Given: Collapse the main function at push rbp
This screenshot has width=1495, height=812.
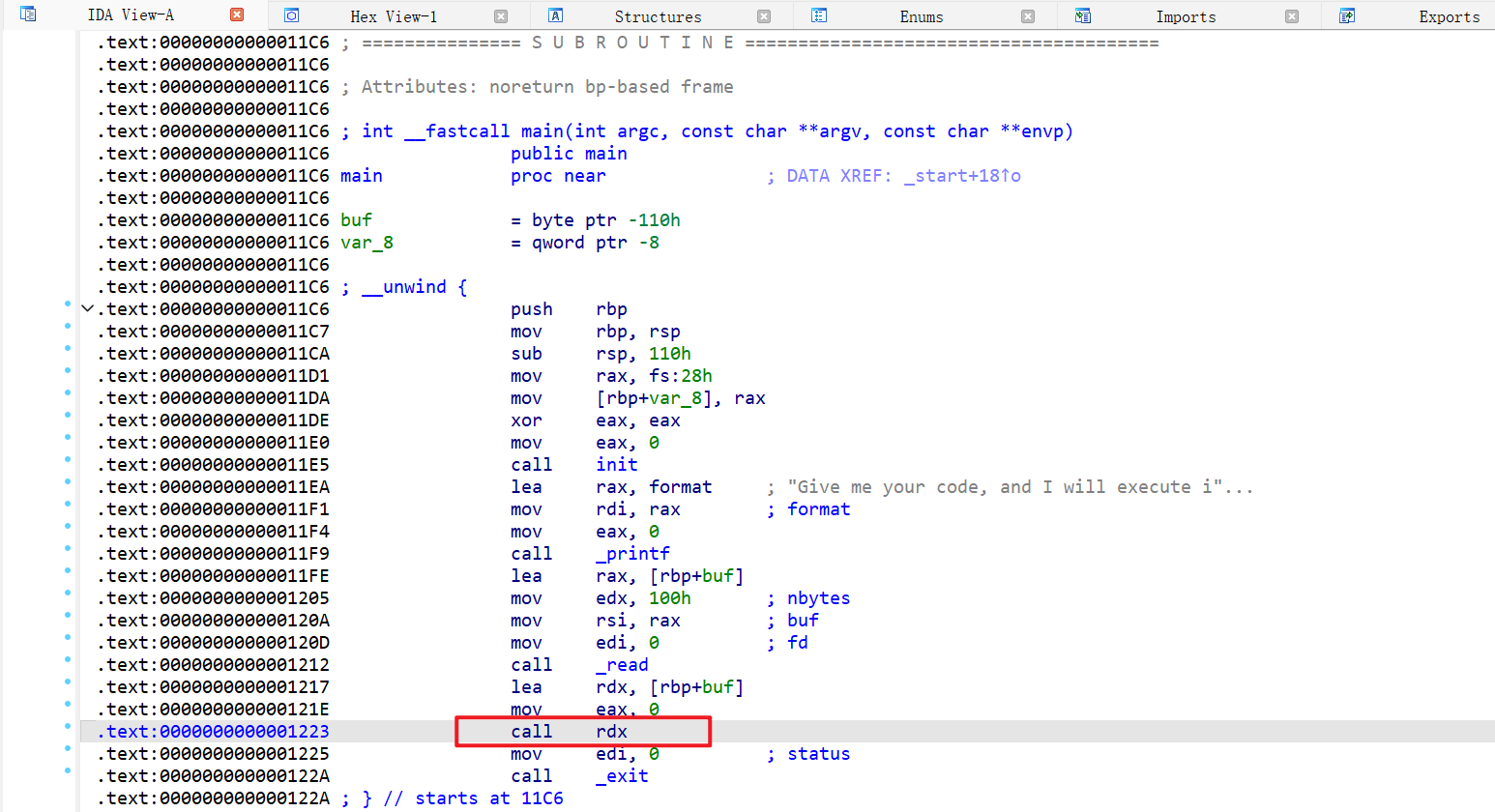Looking at the screenshot, I should [88, 309].
